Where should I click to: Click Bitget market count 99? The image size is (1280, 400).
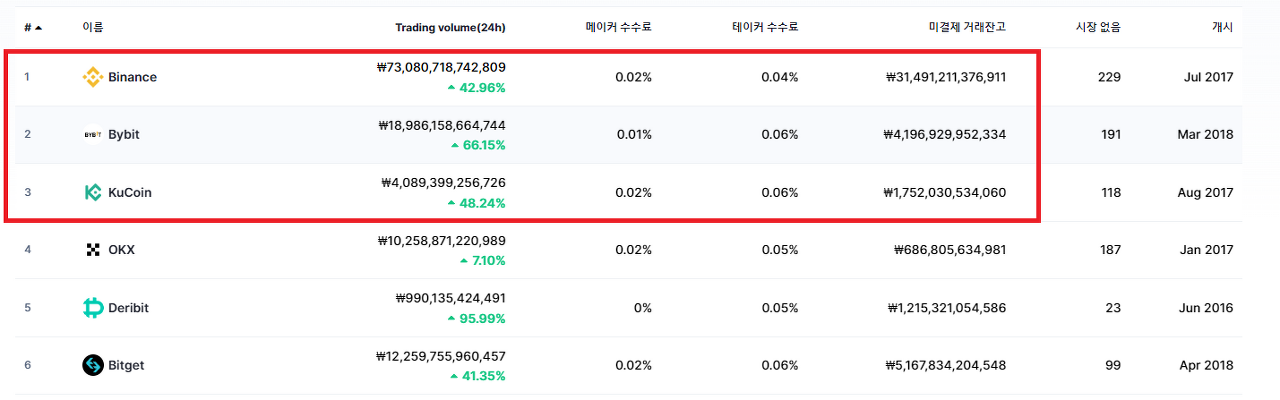click(x=1113, y=365)
